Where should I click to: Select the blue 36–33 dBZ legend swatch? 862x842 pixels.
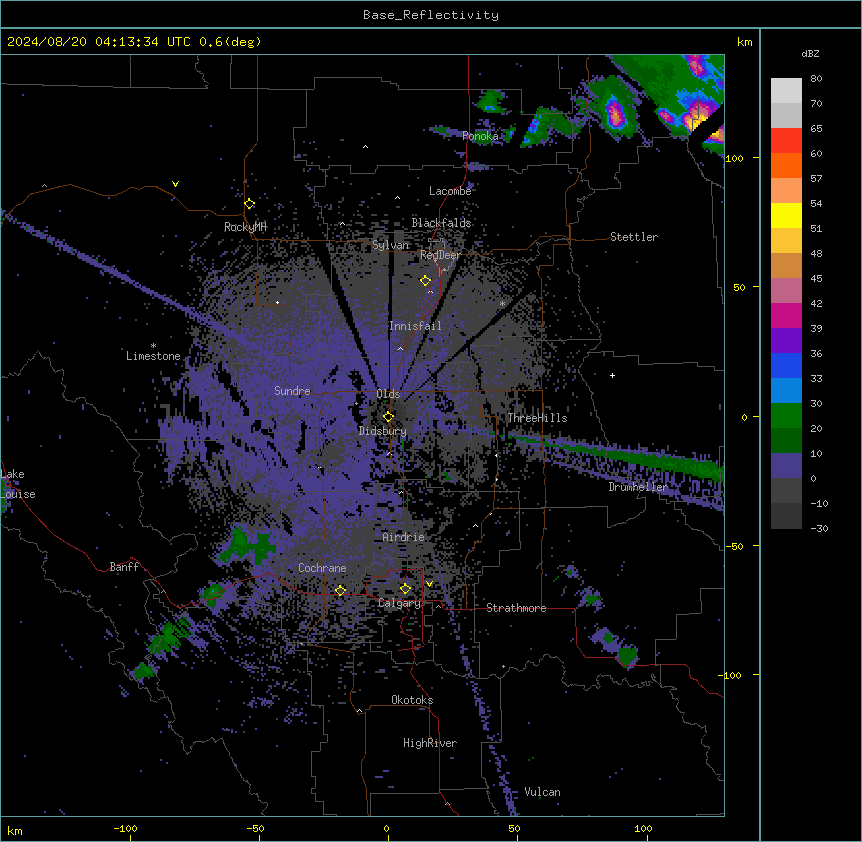[x=786, y=365]
